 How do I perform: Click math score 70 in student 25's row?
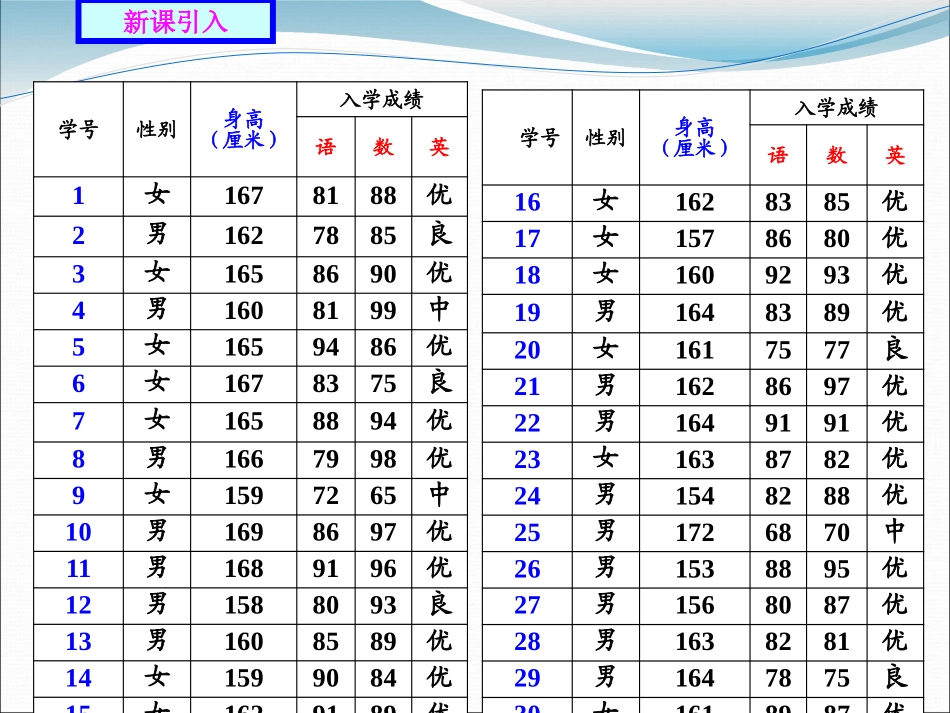(x=836, y=532)
